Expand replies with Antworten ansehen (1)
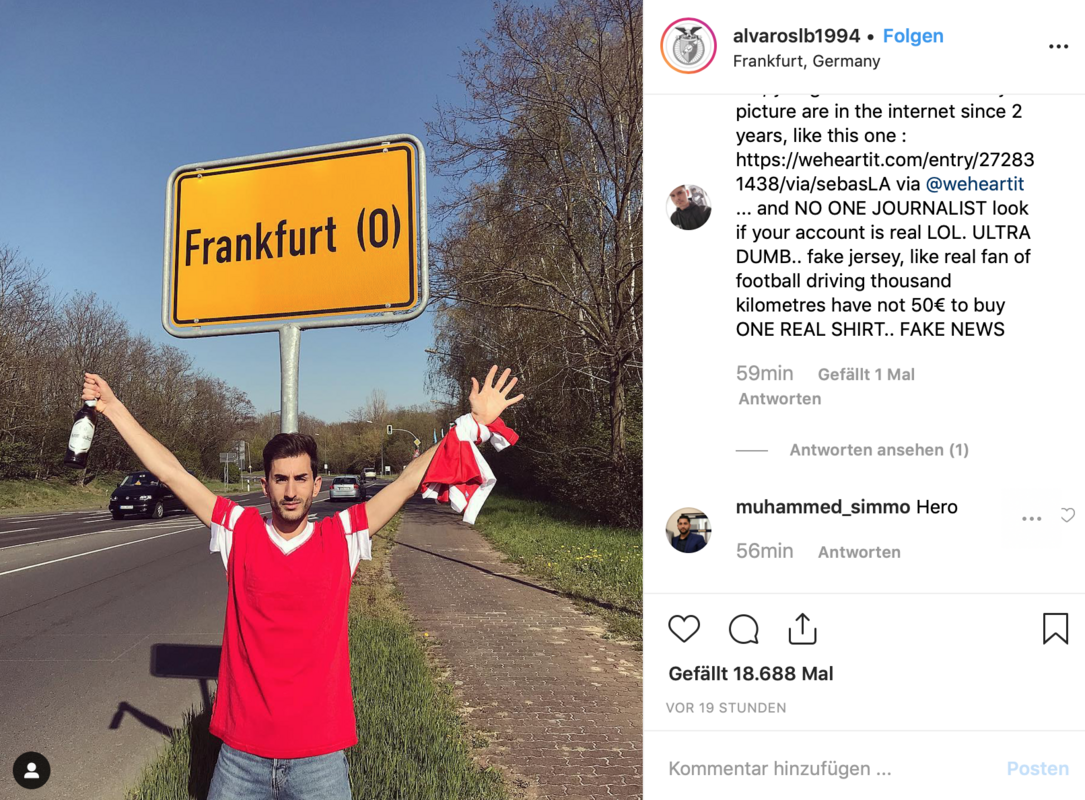 click(x=879, y=450)
